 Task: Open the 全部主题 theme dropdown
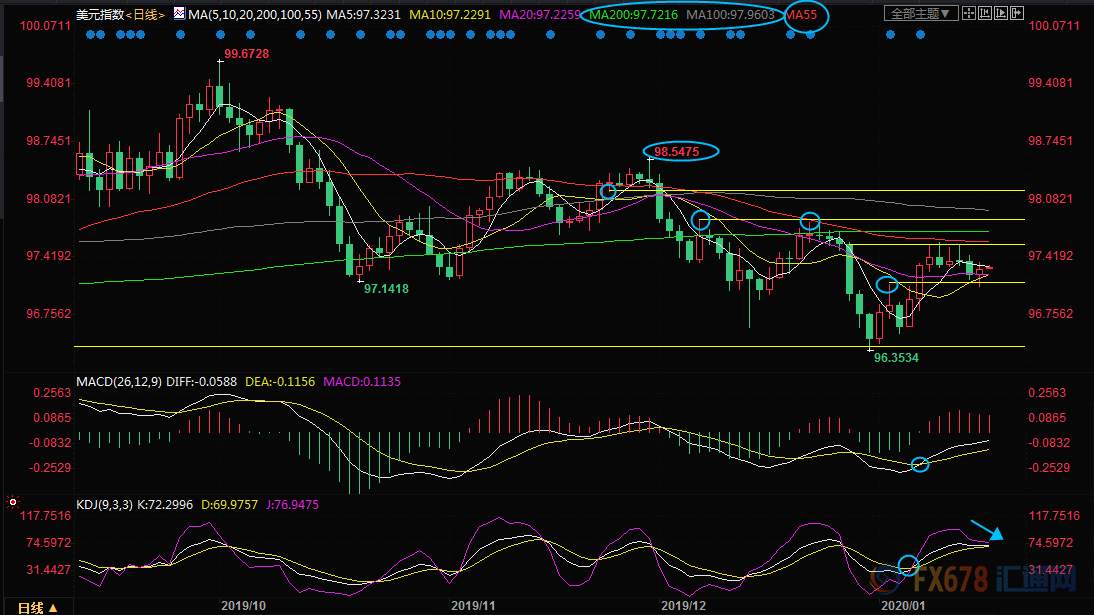pyautogui.click(x=921, y=13)
